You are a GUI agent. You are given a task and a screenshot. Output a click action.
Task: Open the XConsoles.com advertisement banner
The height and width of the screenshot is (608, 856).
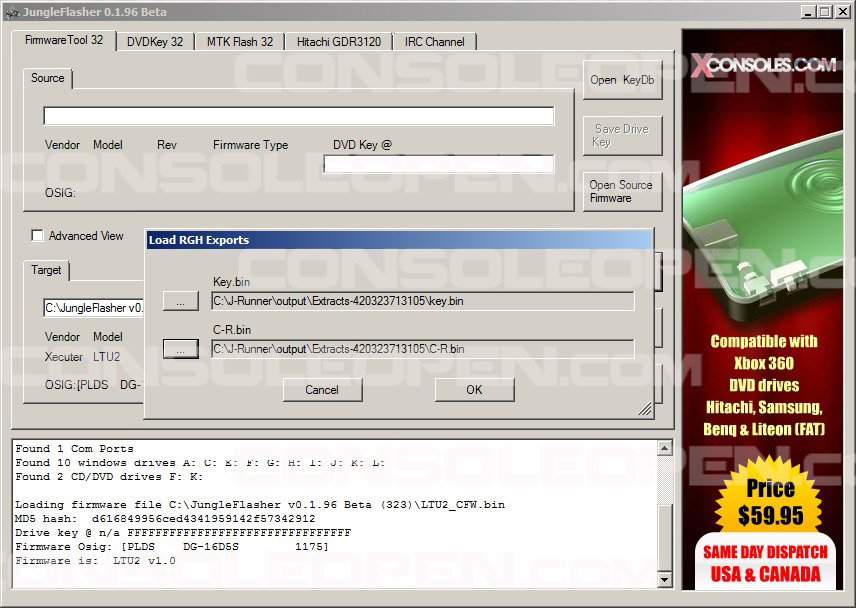(764, 310)
